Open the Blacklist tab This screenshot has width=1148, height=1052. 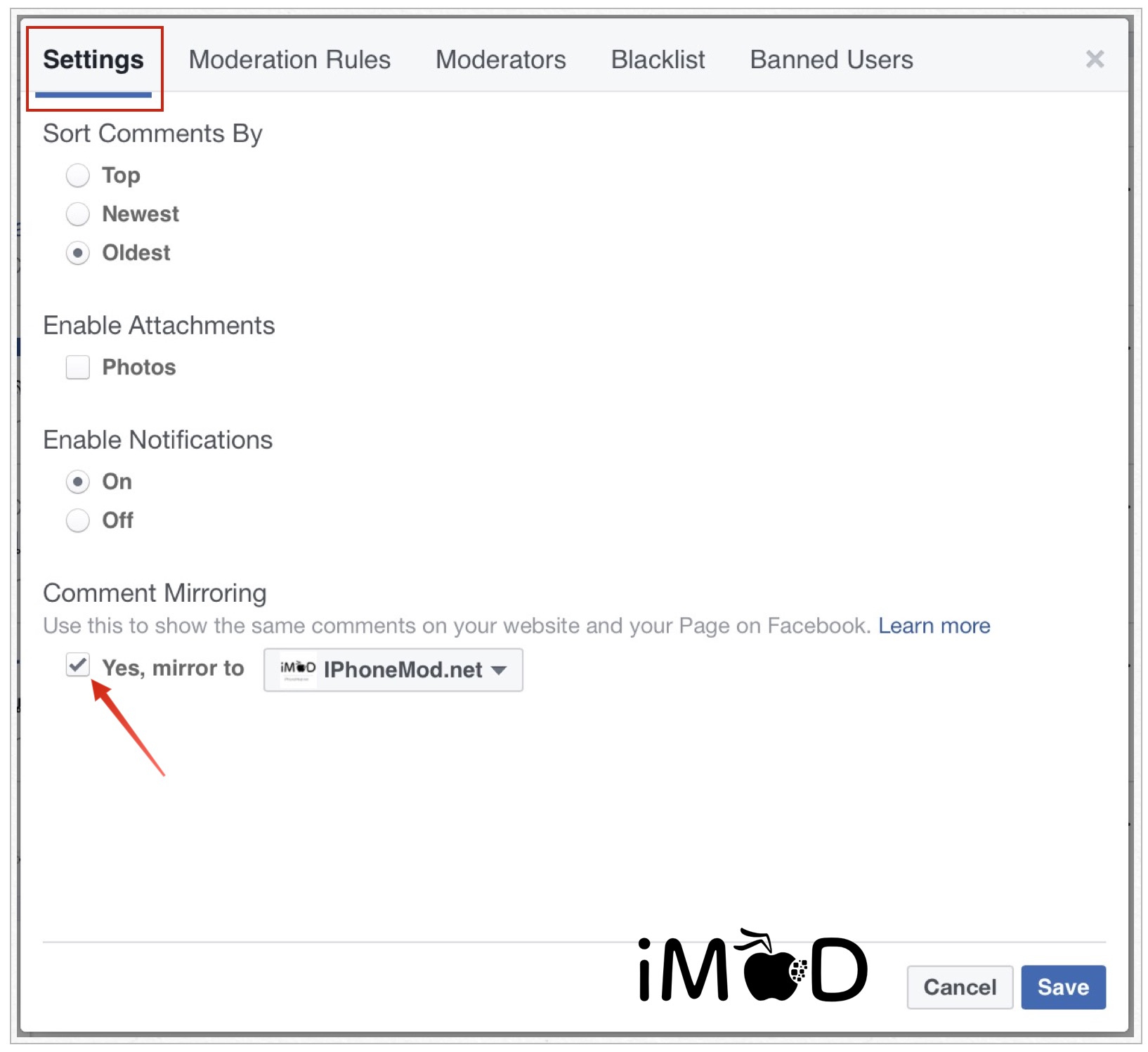[x=658, y=60]
